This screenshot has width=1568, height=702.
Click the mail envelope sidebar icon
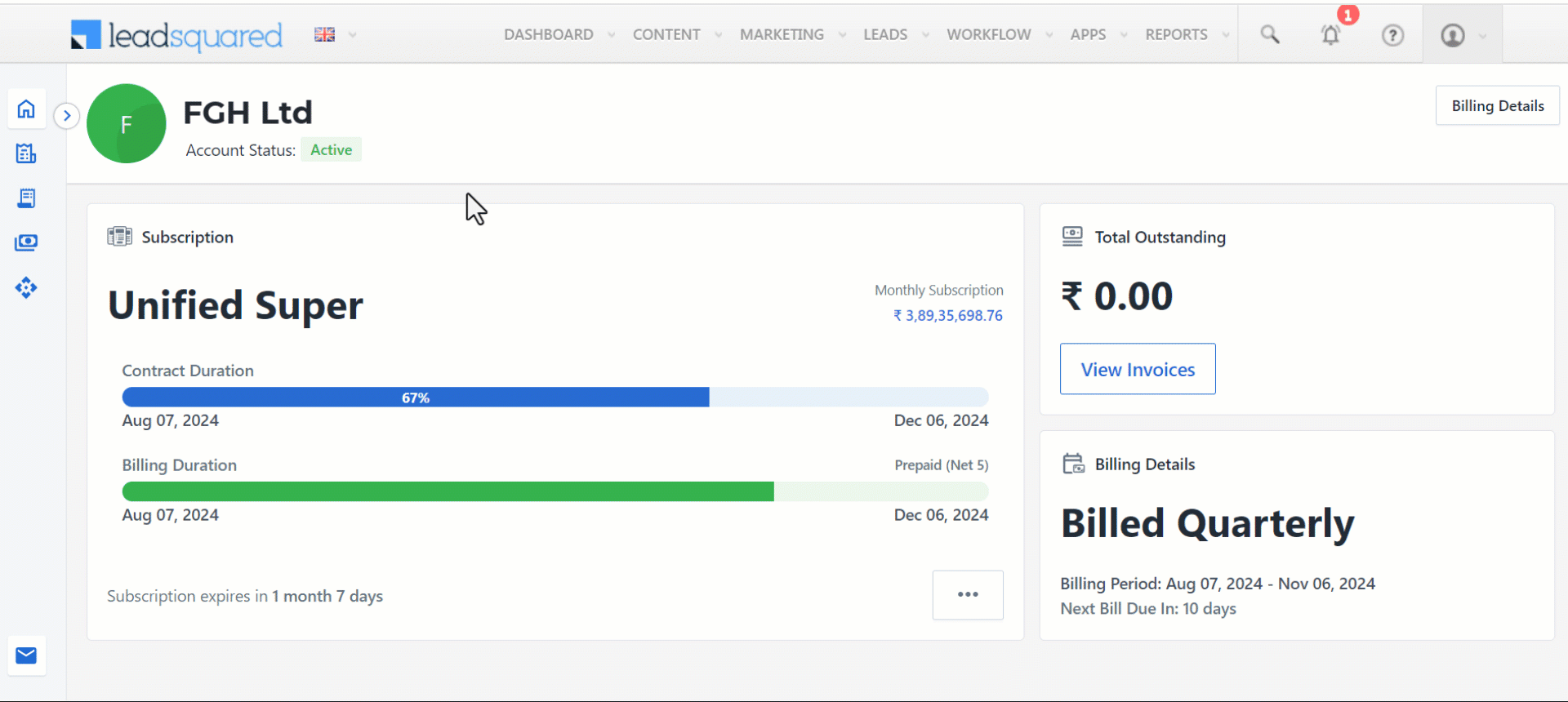(26, 655)
